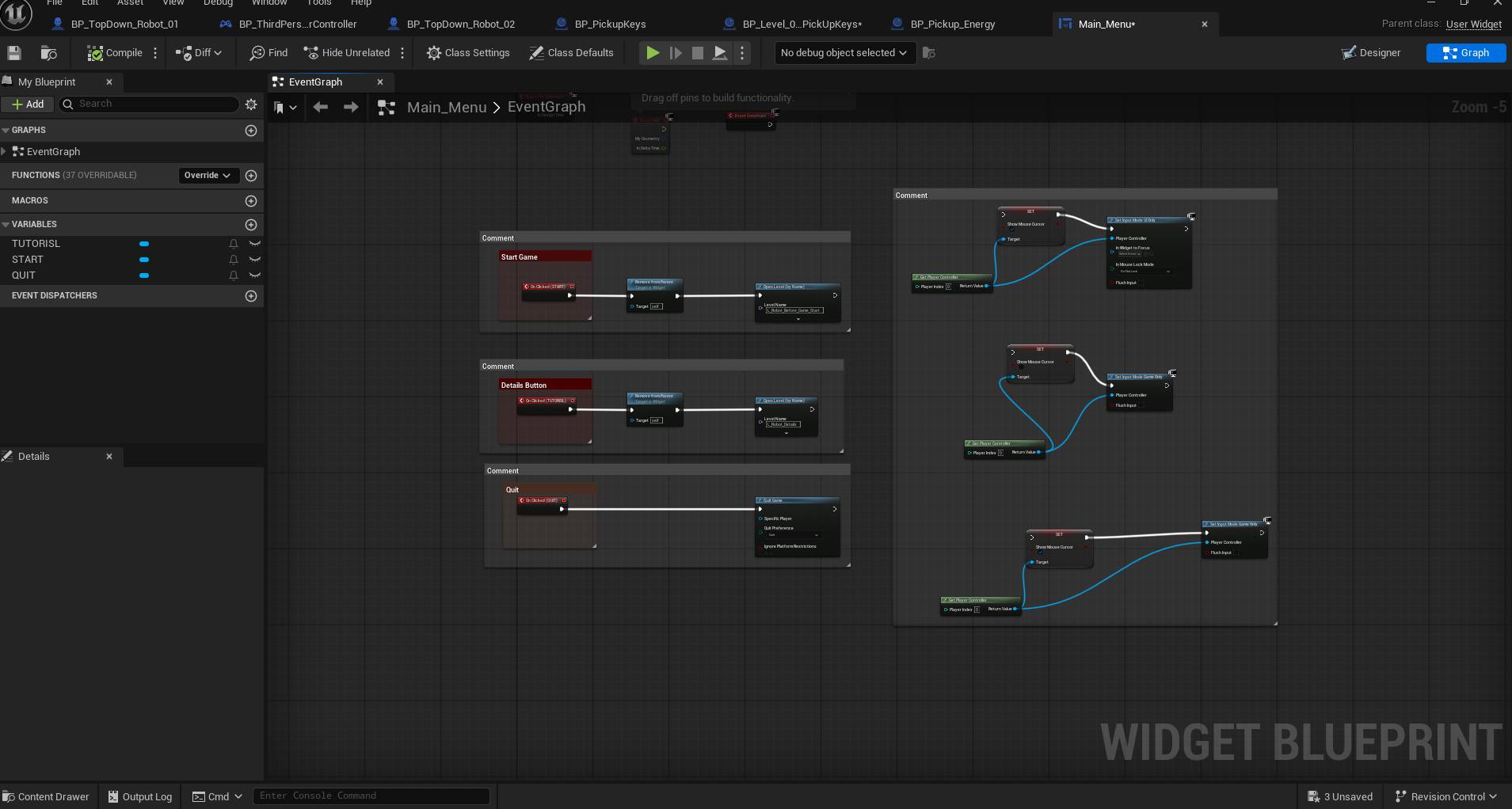Toggle QUIT expose-on-spawn bell icon
Screen dimensions: 1512x809
click(x=234, y=275)
